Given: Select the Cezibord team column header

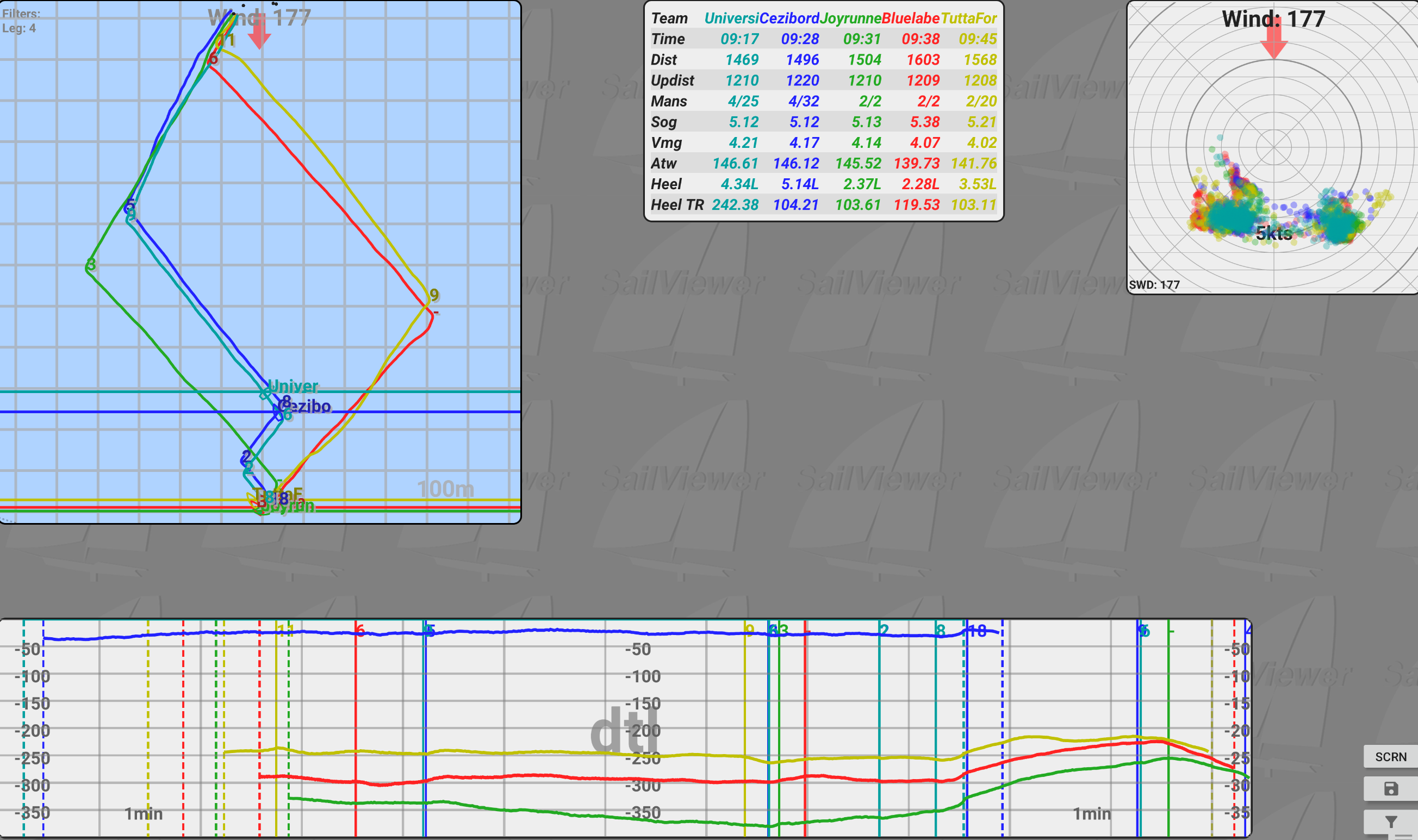Looking at the screenshot, I should 789,18.
